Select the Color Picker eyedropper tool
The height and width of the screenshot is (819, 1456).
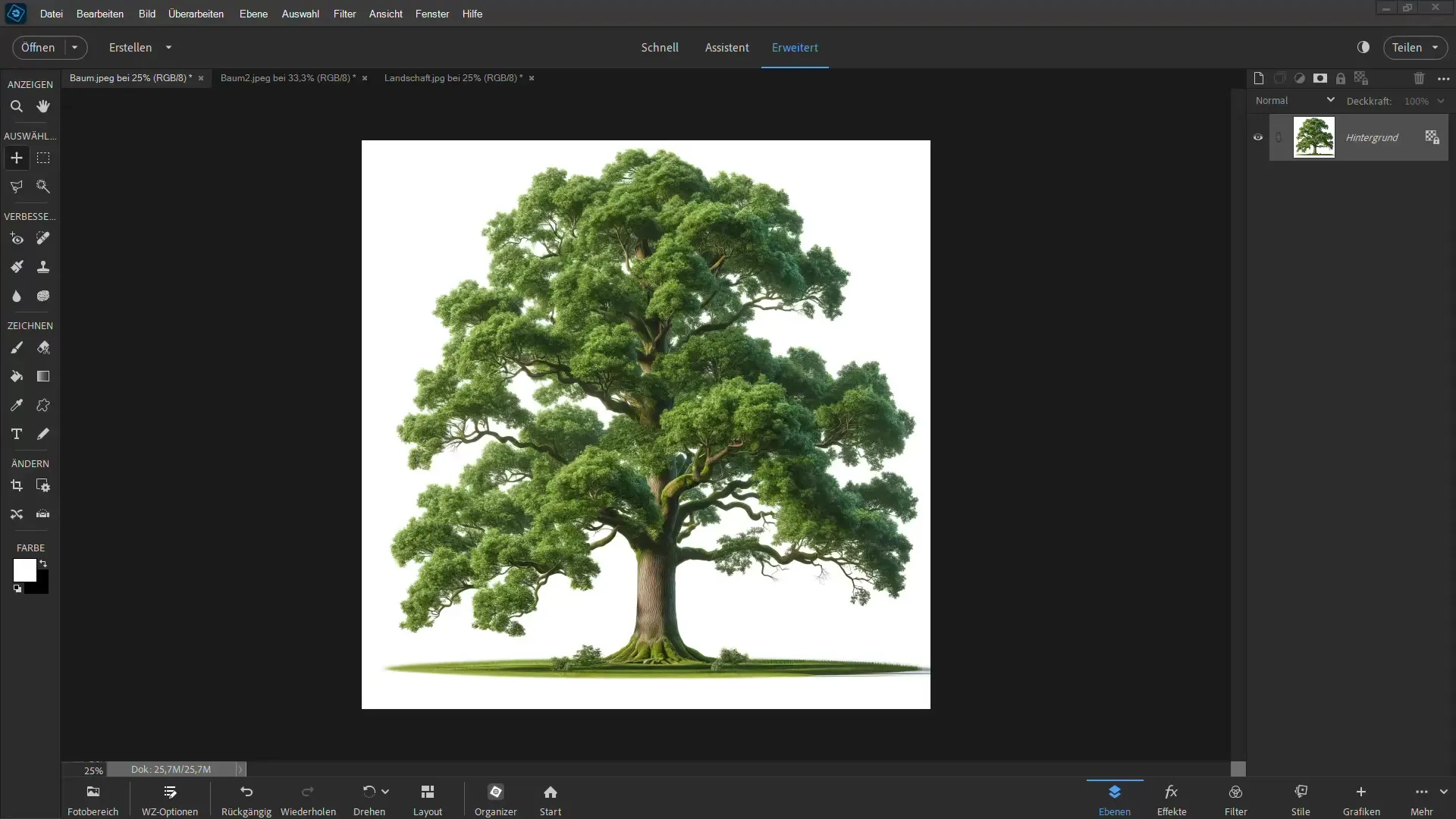point(16,405)
